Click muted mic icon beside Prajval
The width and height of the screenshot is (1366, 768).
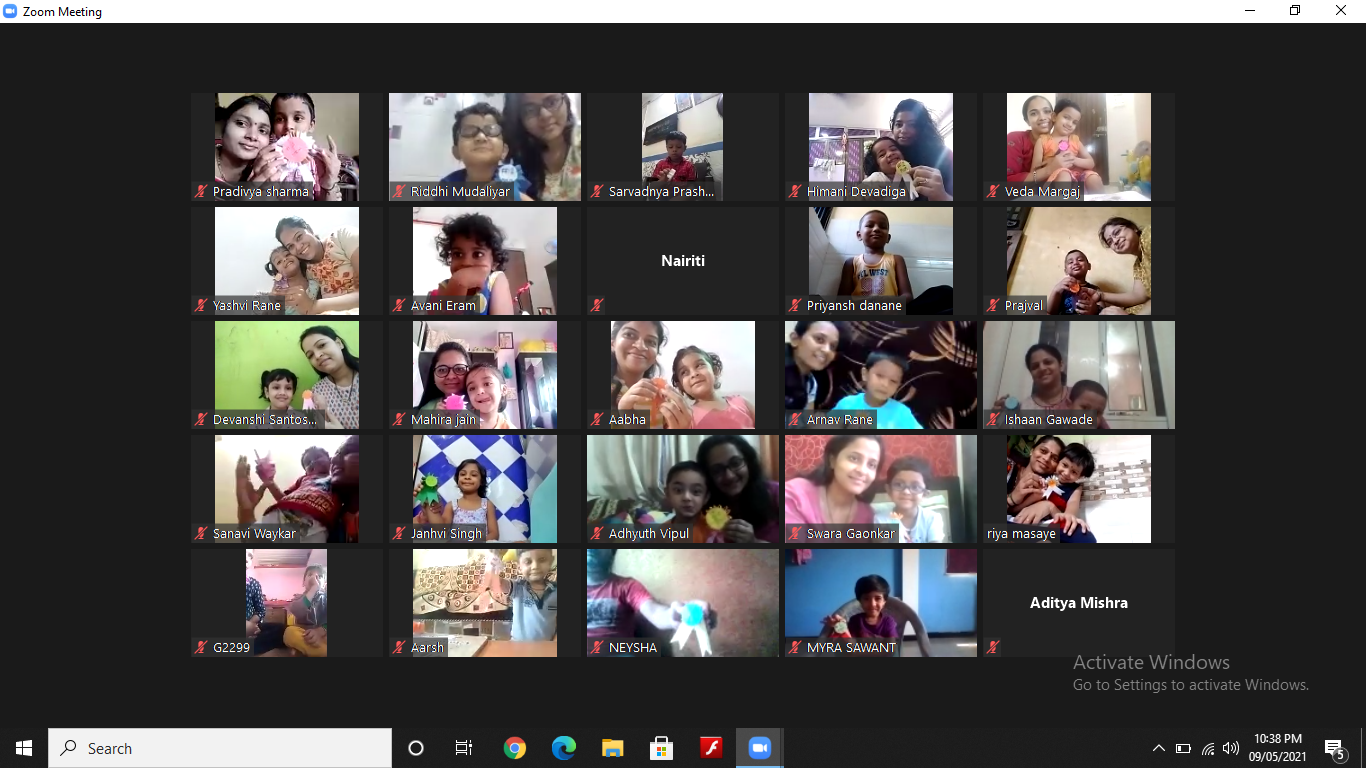click(x=993, y=305)
